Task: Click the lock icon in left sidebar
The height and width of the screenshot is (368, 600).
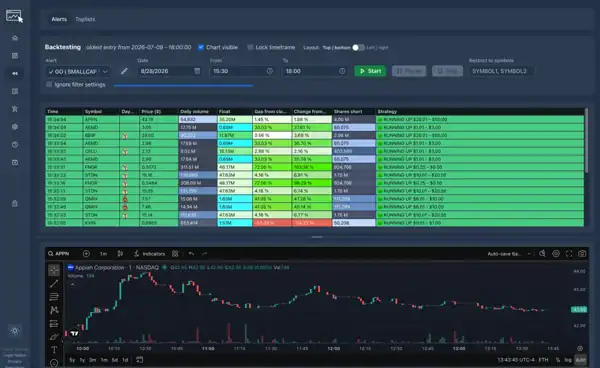Action: pos(15,204)
